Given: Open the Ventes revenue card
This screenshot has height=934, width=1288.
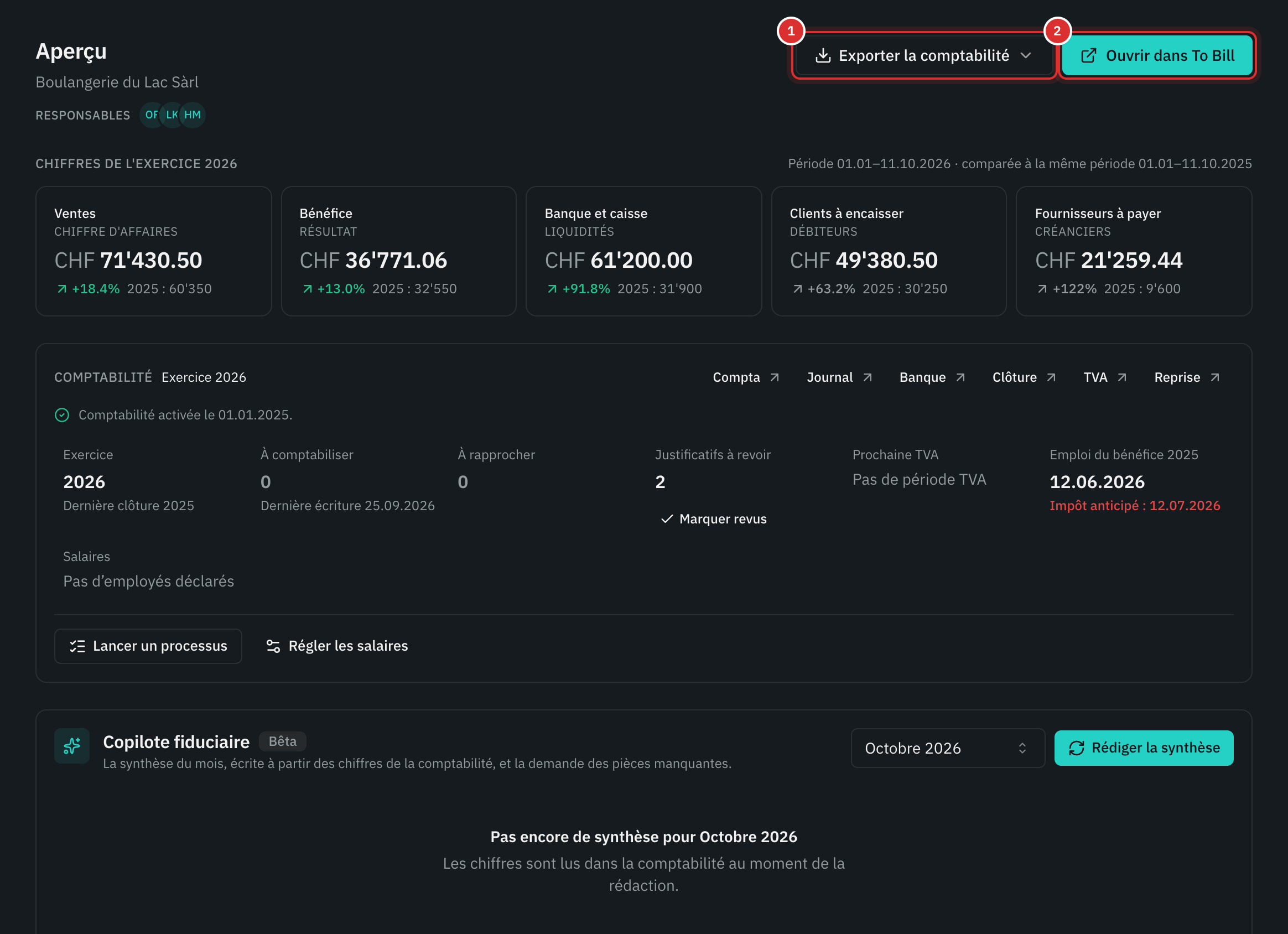Looking at the screenshot, I should tap(153, 251).
